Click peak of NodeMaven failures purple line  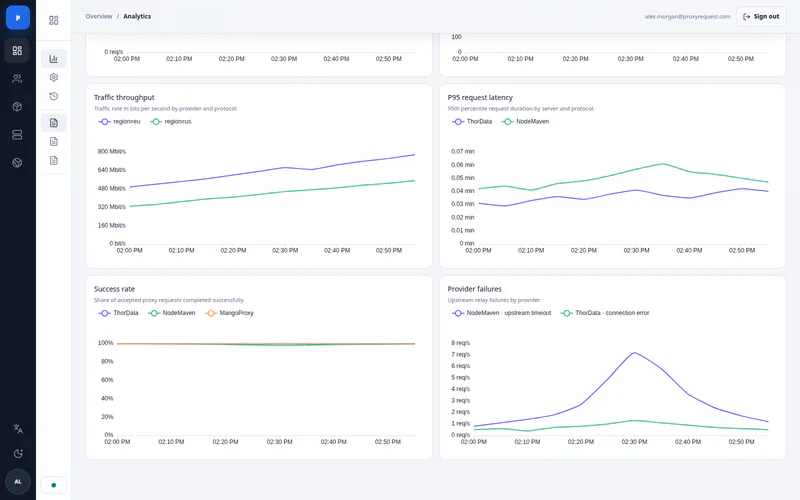pyautogui.click(x=634, y=353)
